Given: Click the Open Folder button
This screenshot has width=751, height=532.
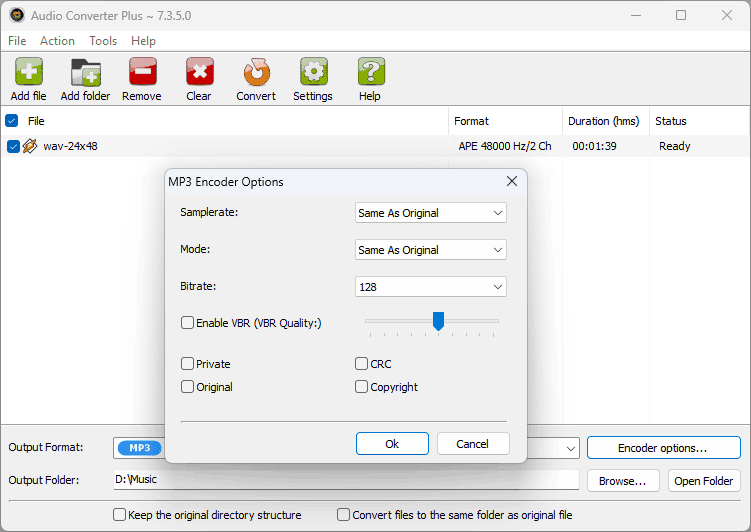Looking at the screenshot, I should point(704,481).
